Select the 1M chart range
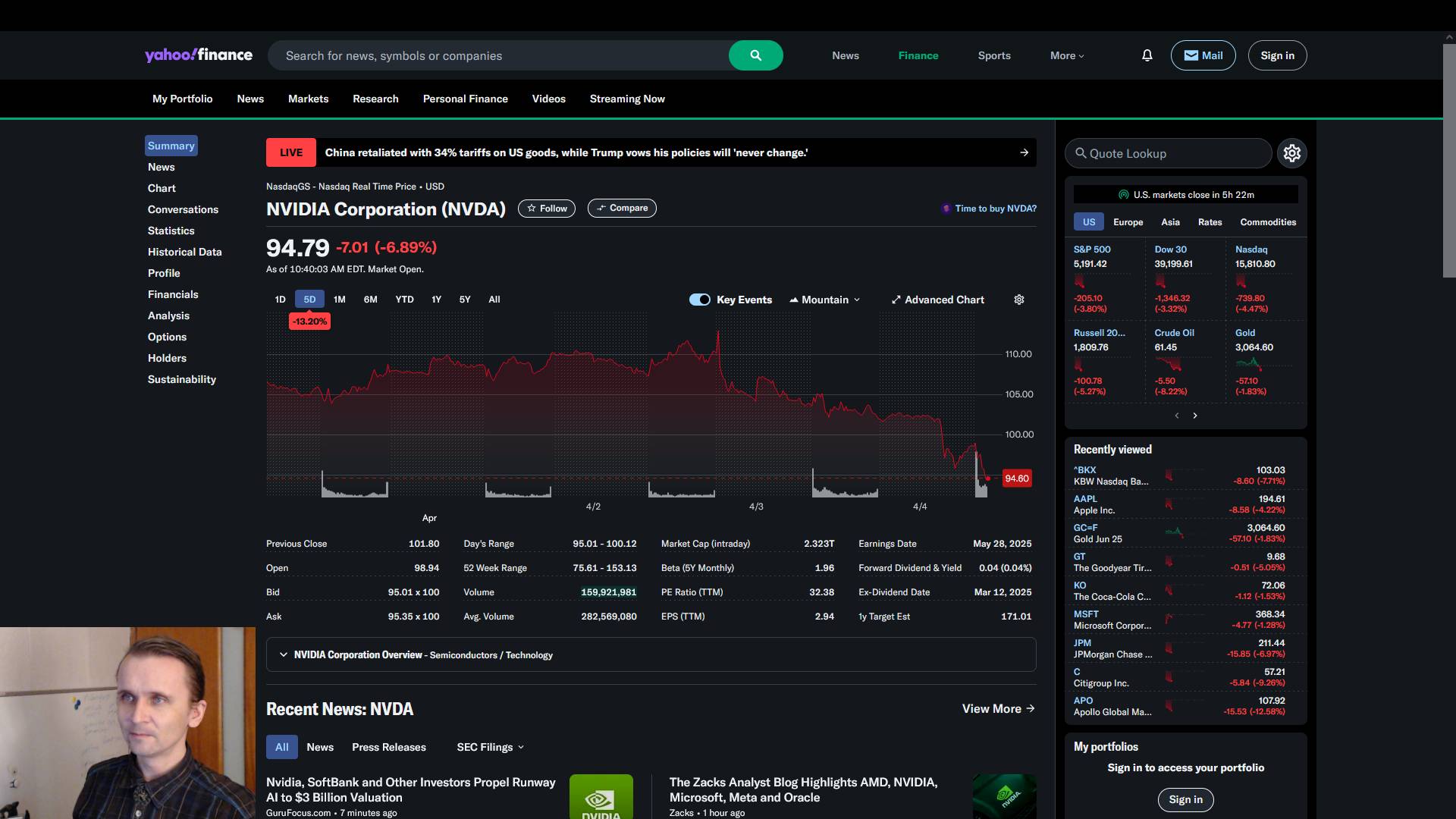The width and height of the screenshot is (1456, 819). [x=339, y=300]
